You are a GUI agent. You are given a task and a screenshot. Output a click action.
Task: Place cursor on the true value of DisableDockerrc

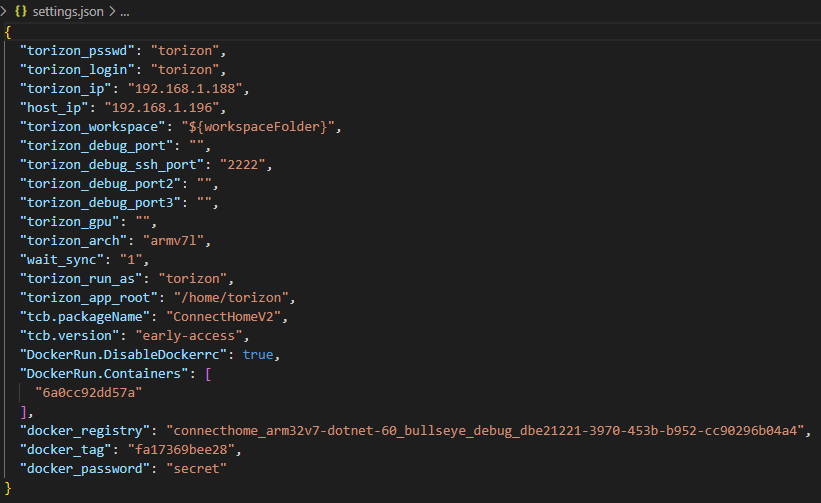click(x=258, y=354)
